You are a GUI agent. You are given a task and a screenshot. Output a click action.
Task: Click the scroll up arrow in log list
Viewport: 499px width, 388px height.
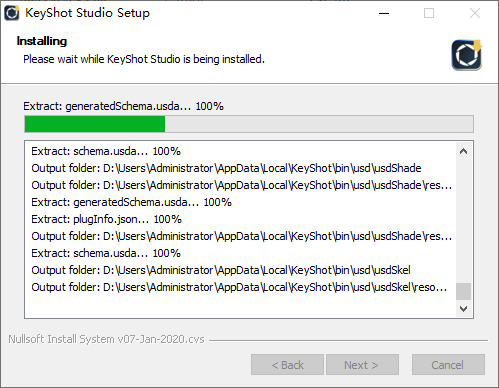click(463, 151)
